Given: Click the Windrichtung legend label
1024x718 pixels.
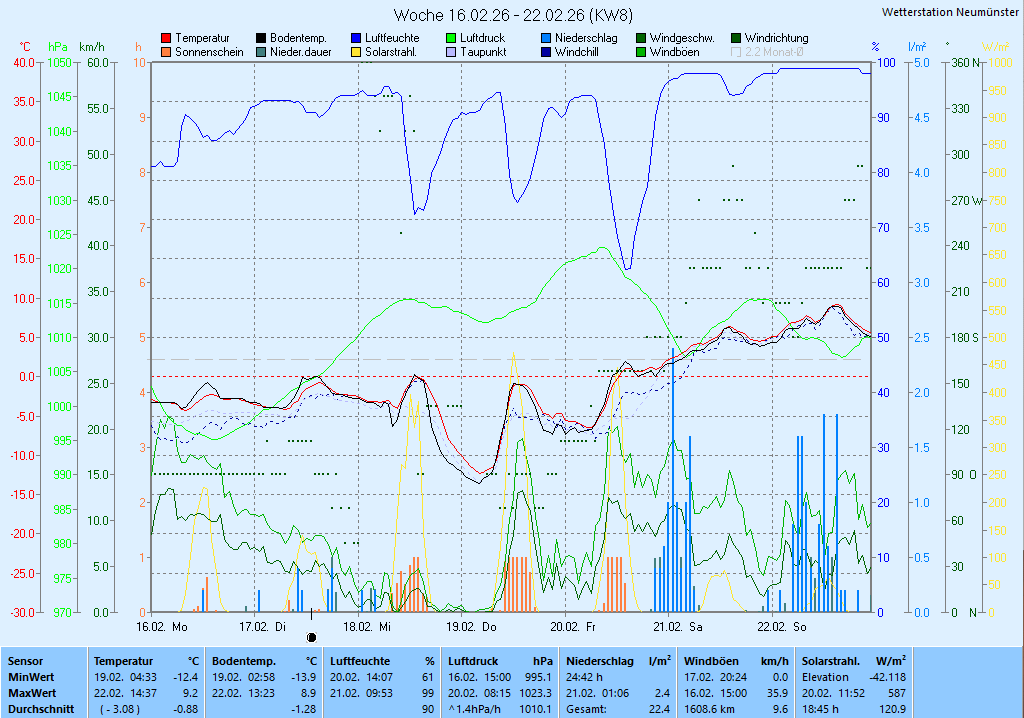Looking at the screenshot, I should point(776,38).
